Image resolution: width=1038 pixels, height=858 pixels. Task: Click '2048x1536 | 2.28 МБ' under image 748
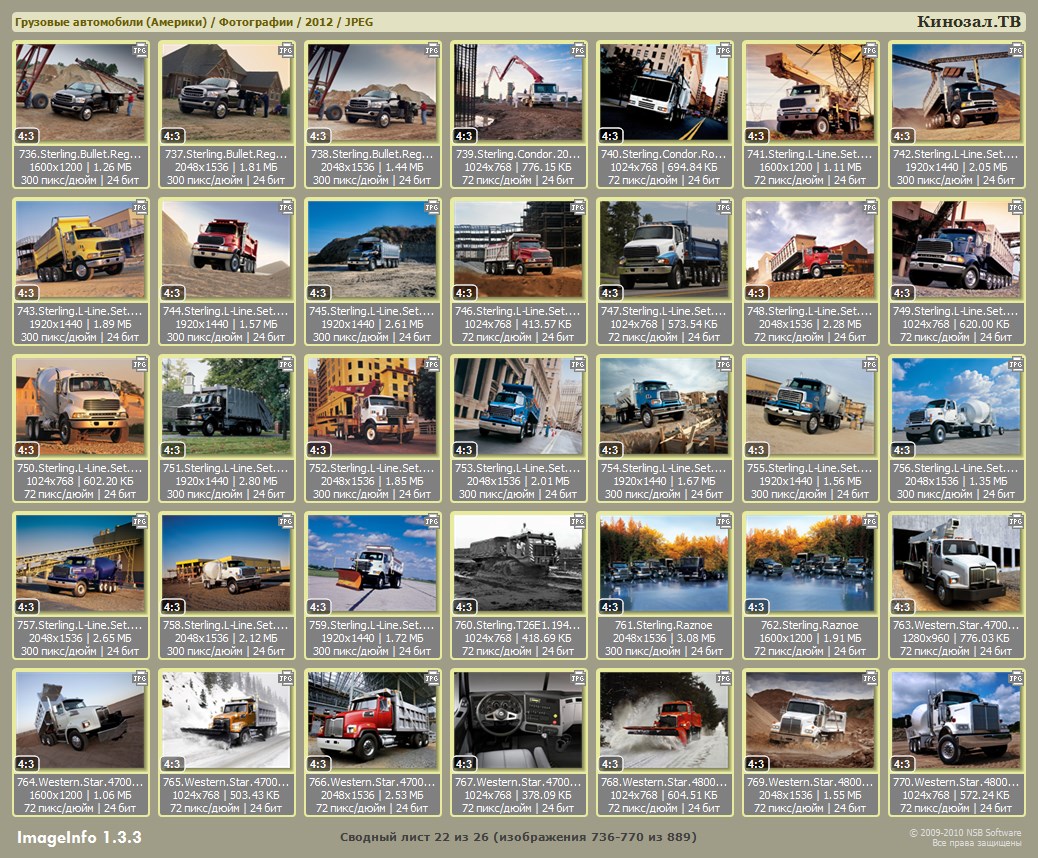click(810, 324)
